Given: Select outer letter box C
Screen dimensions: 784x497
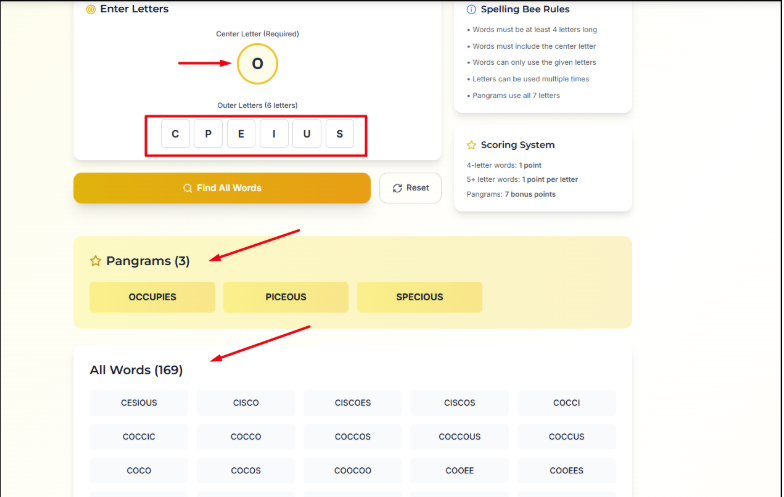Looking at the screenshot, I should [175, 134].
